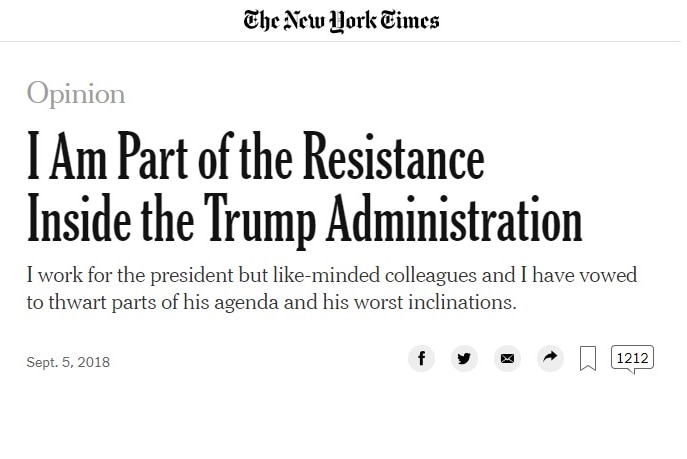Viewport: 687px width, 459px height.
Task: Go to the New York Times homepage logo
Action: [341, 21]
